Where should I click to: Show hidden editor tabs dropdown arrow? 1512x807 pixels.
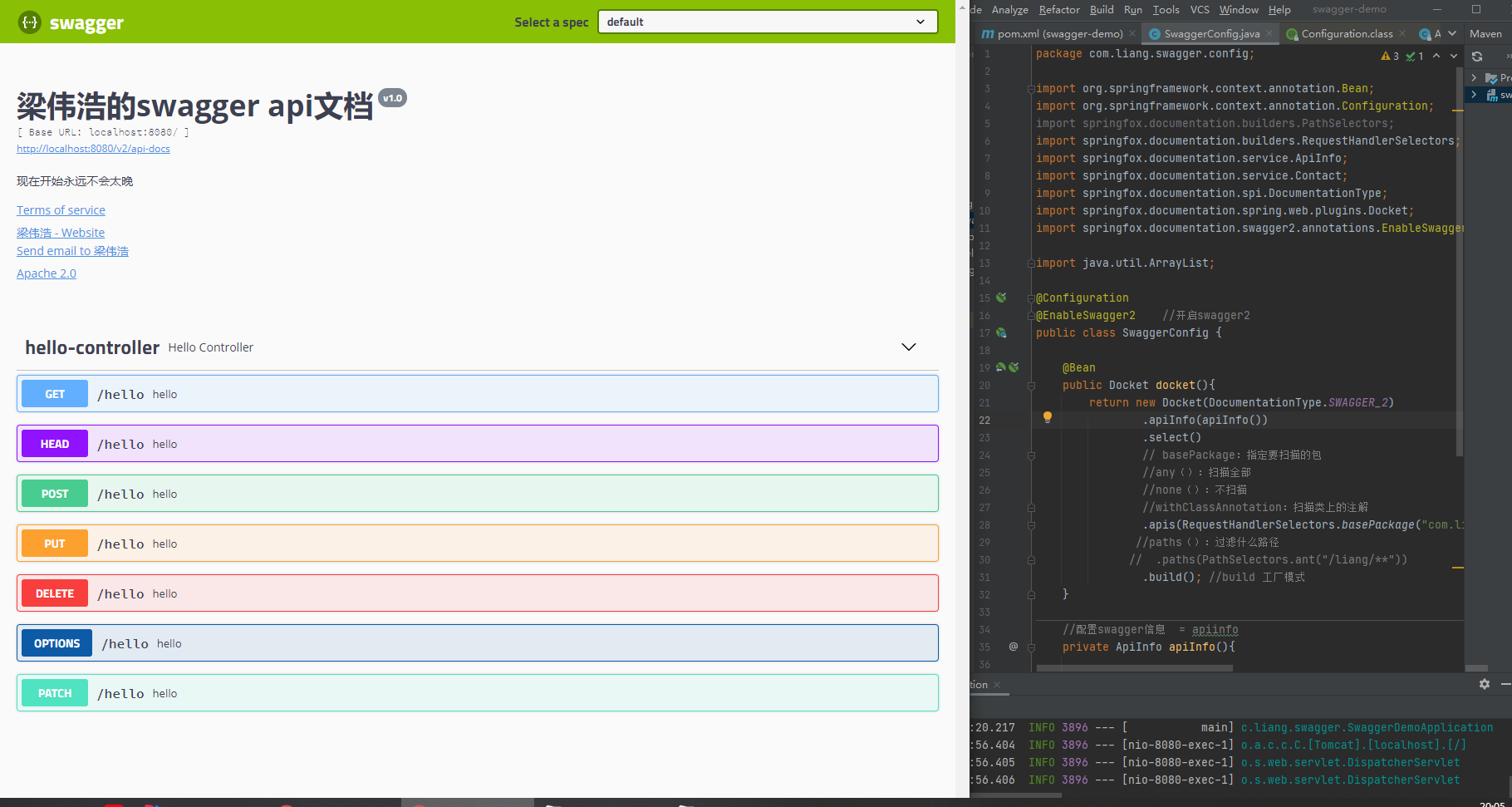pos(1452,34)
